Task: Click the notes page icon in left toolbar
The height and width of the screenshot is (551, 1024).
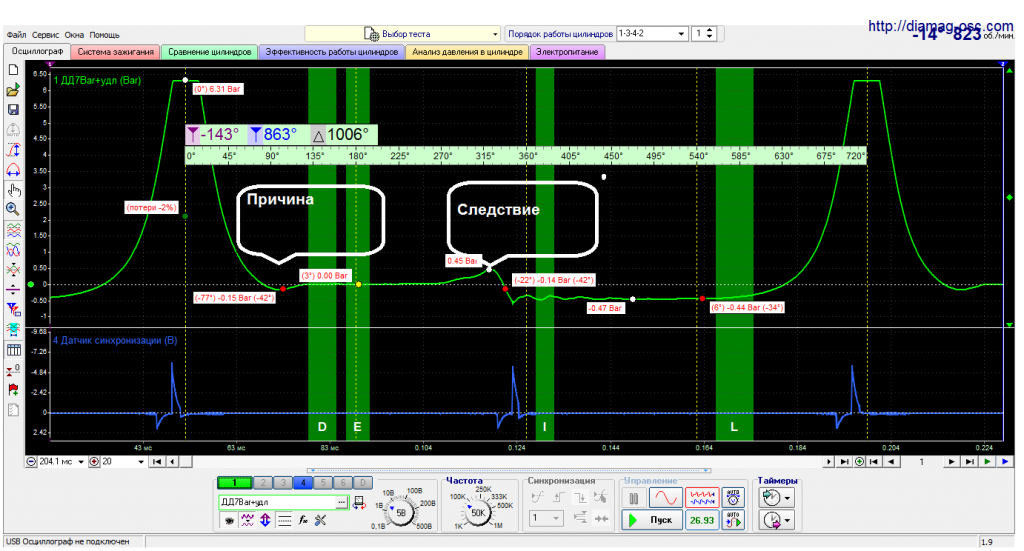Action: tap(13, 410)
